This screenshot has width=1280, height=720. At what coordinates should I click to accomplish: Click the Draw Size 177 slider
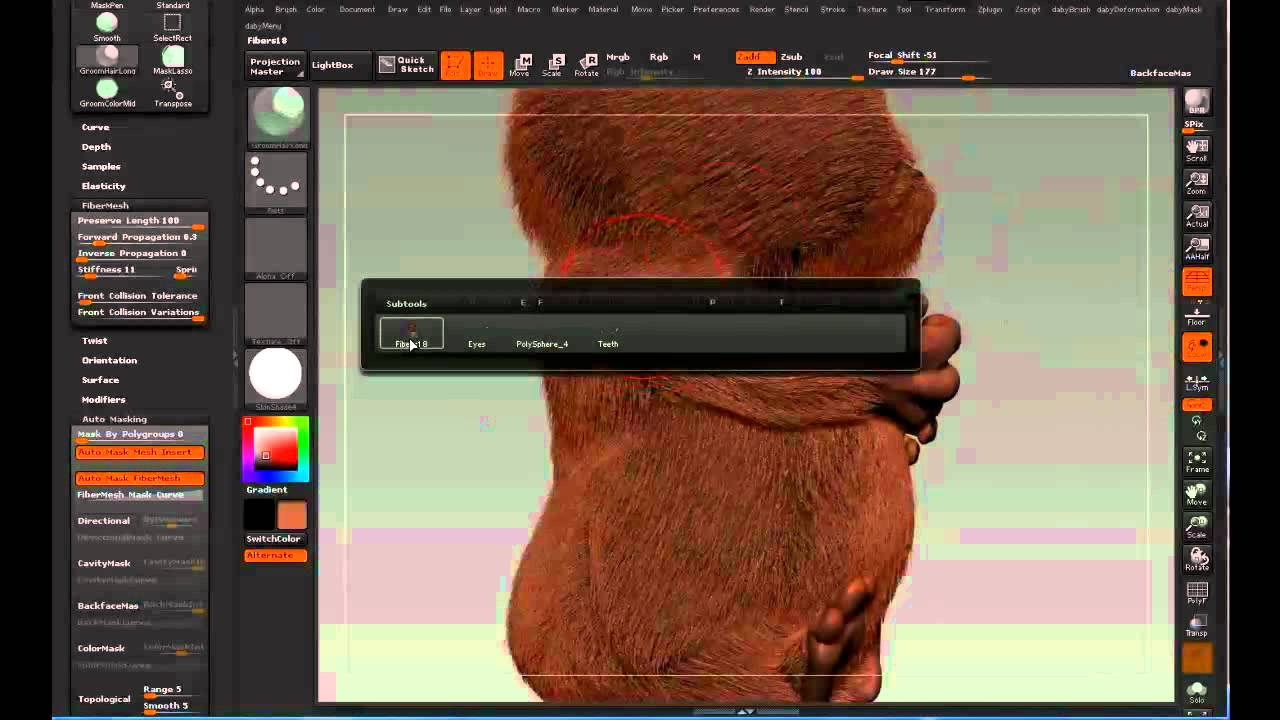(927, 72)
